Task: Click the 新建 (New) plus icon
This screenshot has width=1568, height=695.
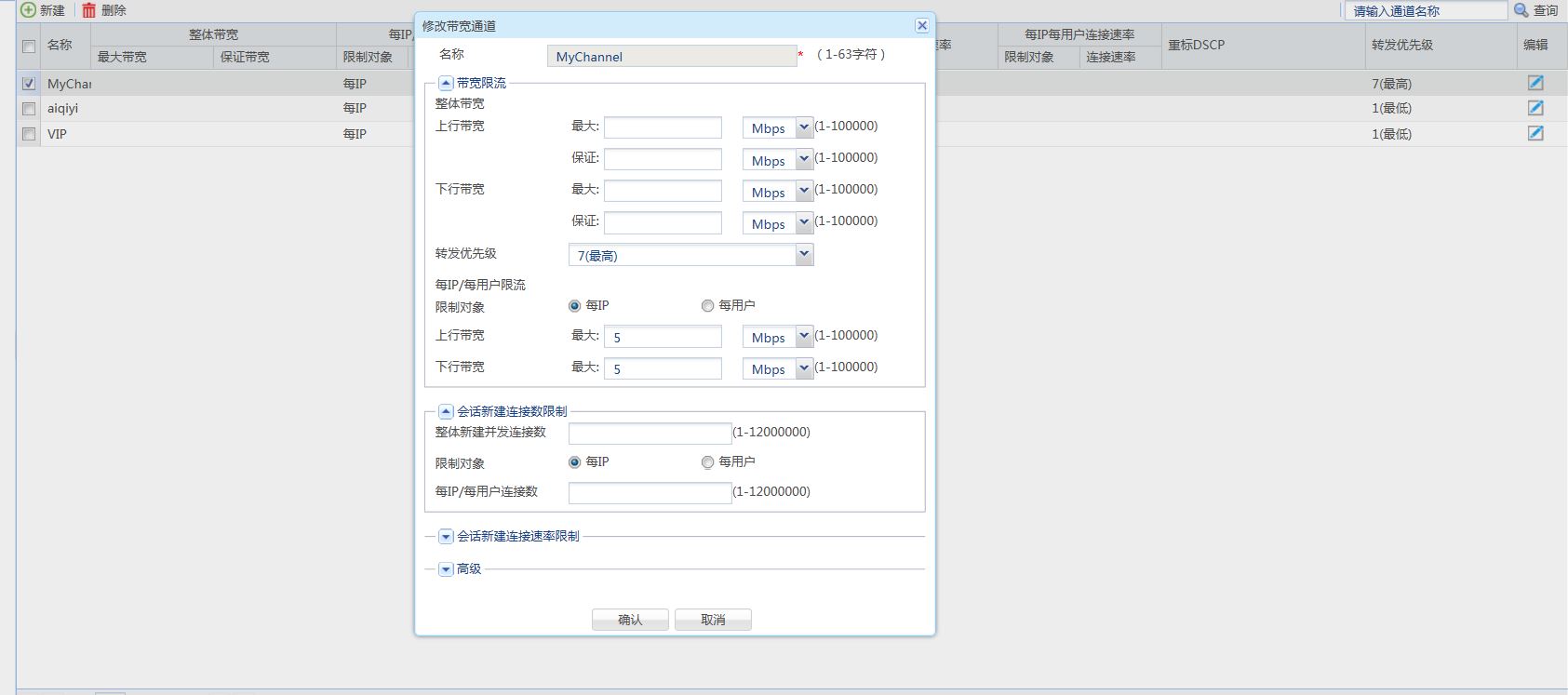Action: click(x=28, y=10)
